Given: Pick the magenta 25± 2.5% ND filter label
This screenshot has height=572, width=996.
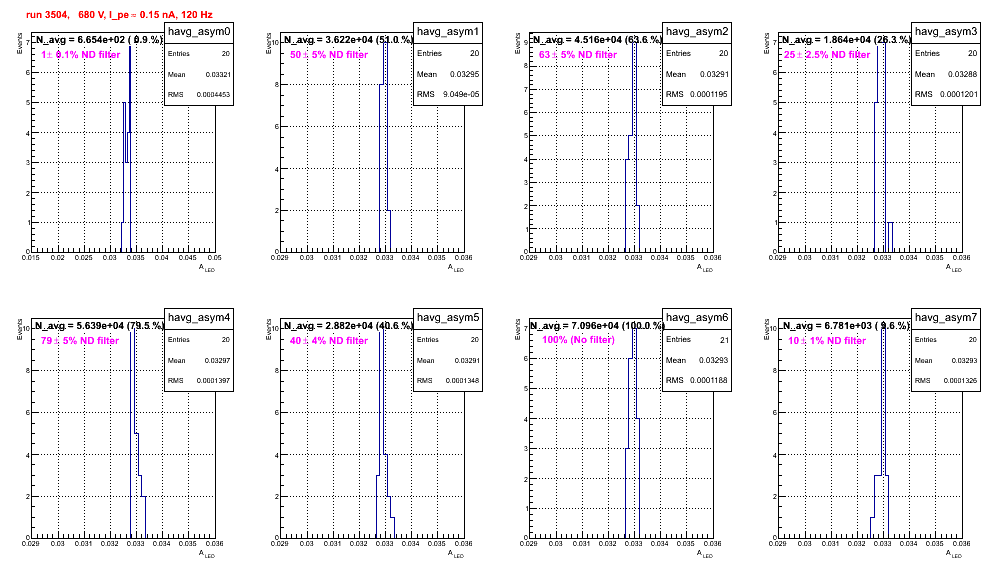Looking at the screenshot, I should 827,55.
